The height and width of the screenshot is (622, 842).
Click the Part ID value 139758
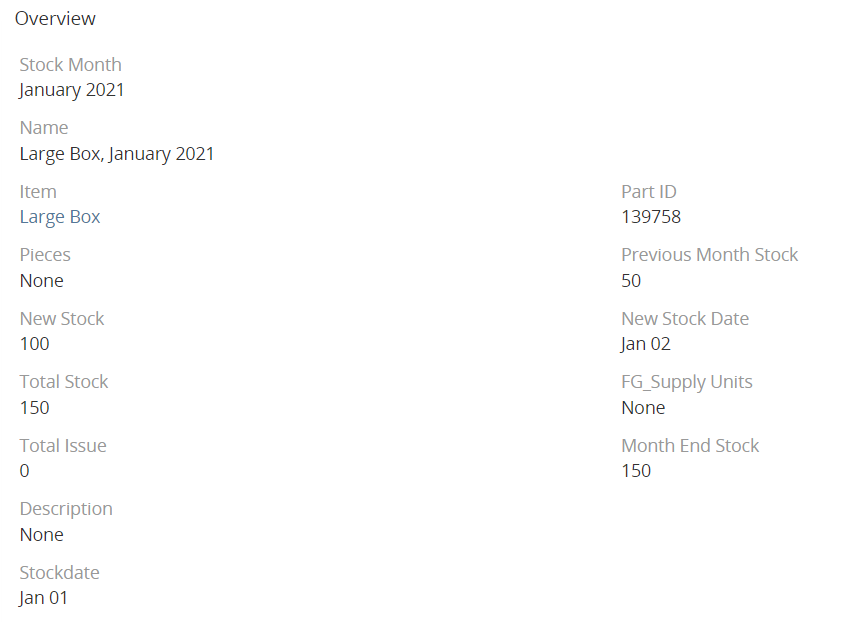pos(651,217)
